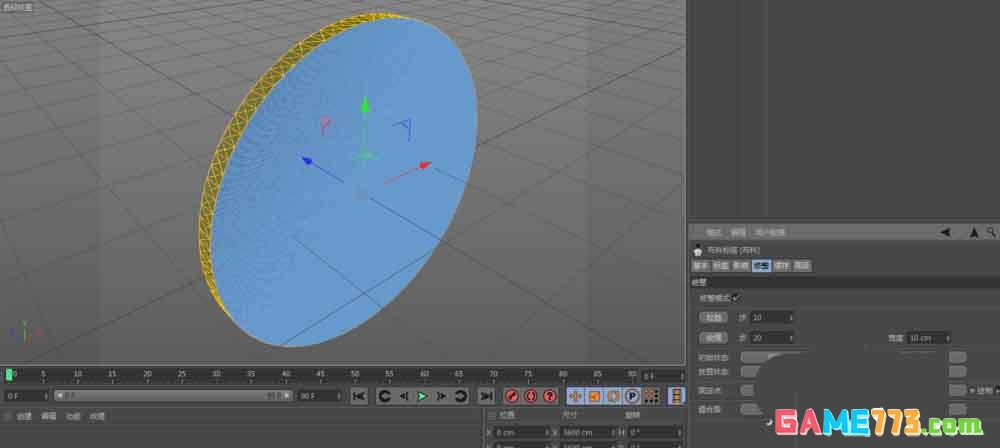Toggle the parameter P keyframe icon
Viewport: 1000px width, 448px height.
coord(632,396)
